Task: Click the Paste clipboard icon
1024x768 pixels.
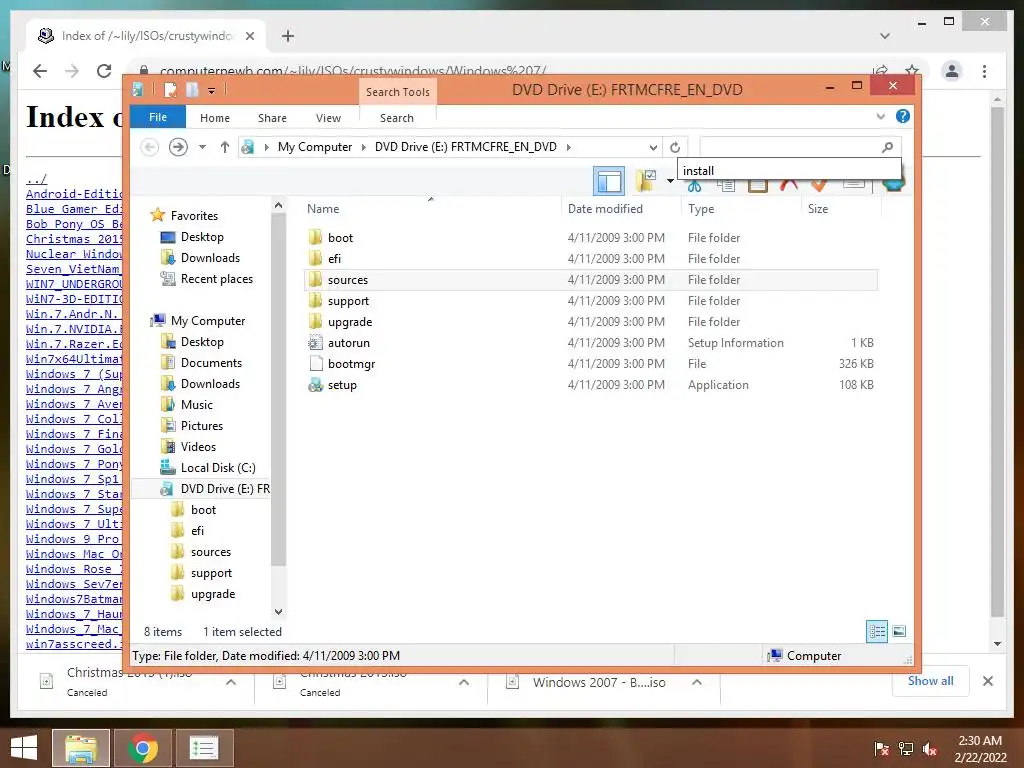Action: click(758, 185)
